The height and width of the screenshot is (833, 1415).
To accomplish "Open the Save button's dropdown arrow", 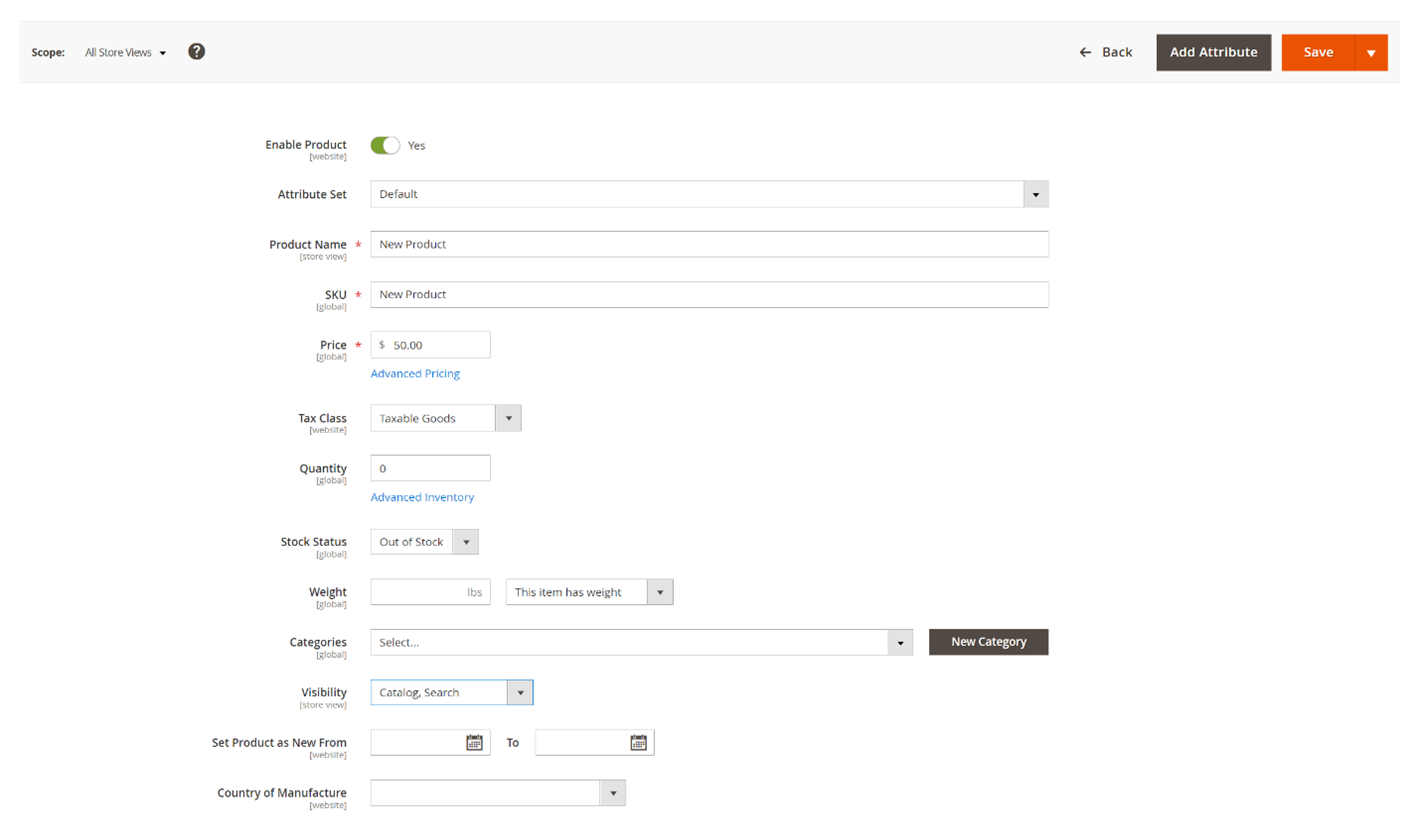I will tap(1371, 52).
